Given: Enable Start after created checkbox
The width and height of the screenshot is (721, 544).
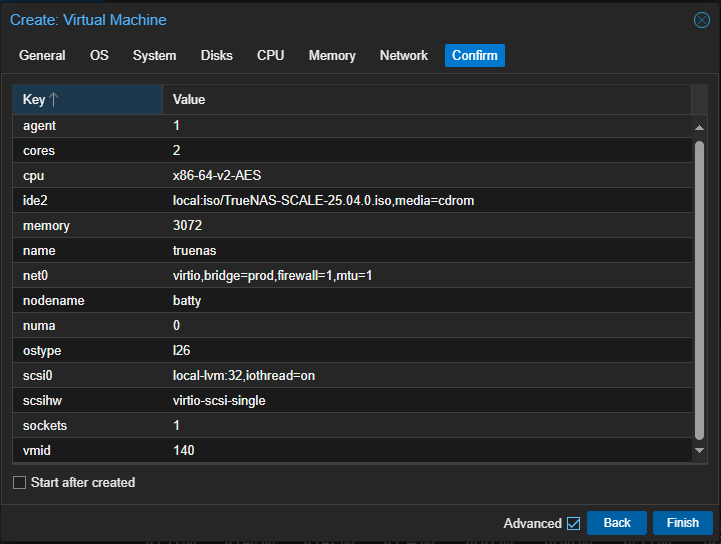Looking at the screenshot, I should 20,483.
